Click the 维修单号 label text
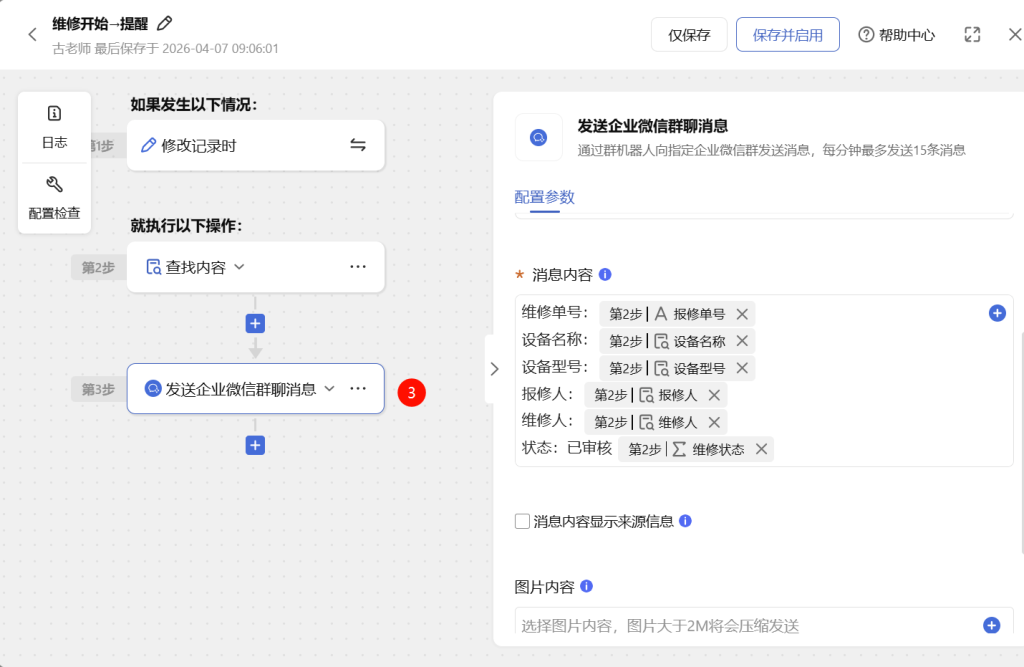Screen dimensions: 1024x667 point(552,313)
